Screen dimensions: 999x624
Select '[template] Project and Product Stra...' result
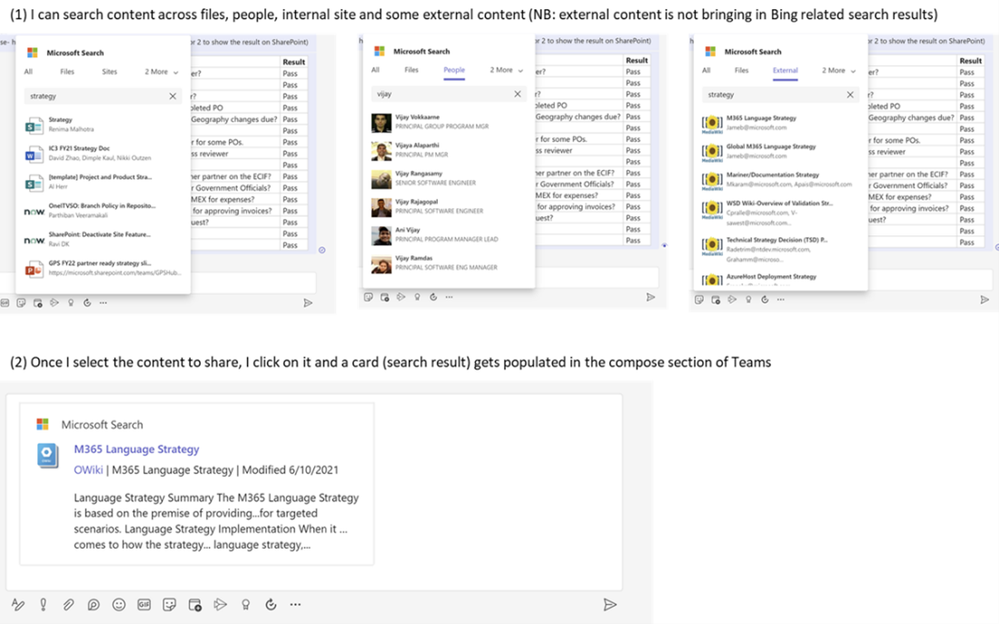click(x=103, y=182)
